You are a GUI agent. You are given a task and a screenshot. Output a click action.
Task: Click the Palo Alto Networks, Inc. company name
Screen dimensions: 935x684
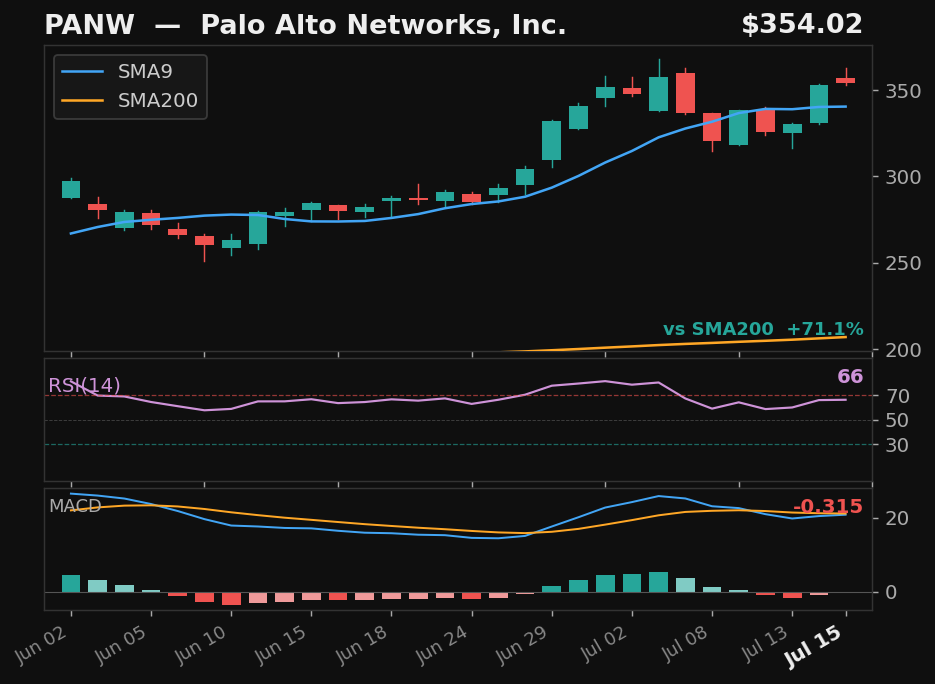[x=383, y=26]
